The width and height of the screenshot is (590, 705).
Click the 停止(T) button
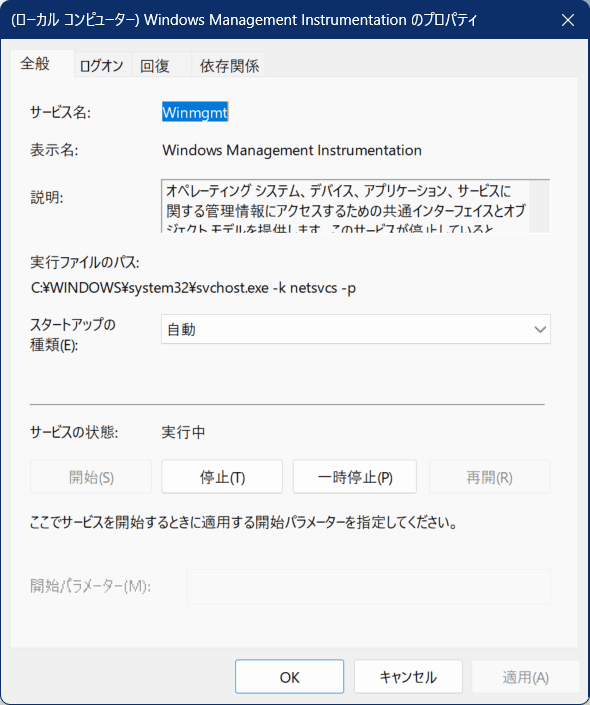point(222,477)
